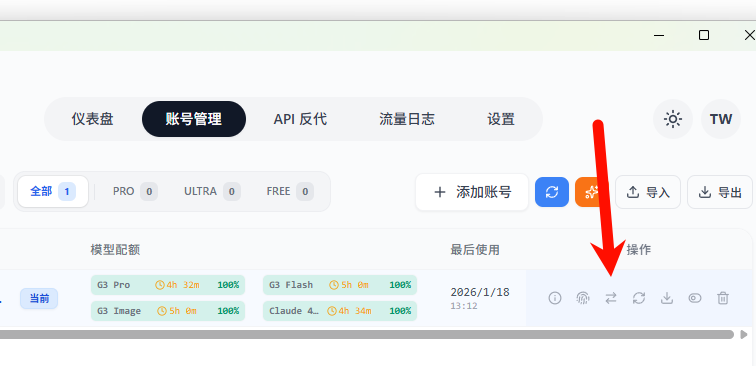Image resolution: width=756 pixels, height=366 pixels.
Task: Delete the account trash icon
Action: coord(723,298)
